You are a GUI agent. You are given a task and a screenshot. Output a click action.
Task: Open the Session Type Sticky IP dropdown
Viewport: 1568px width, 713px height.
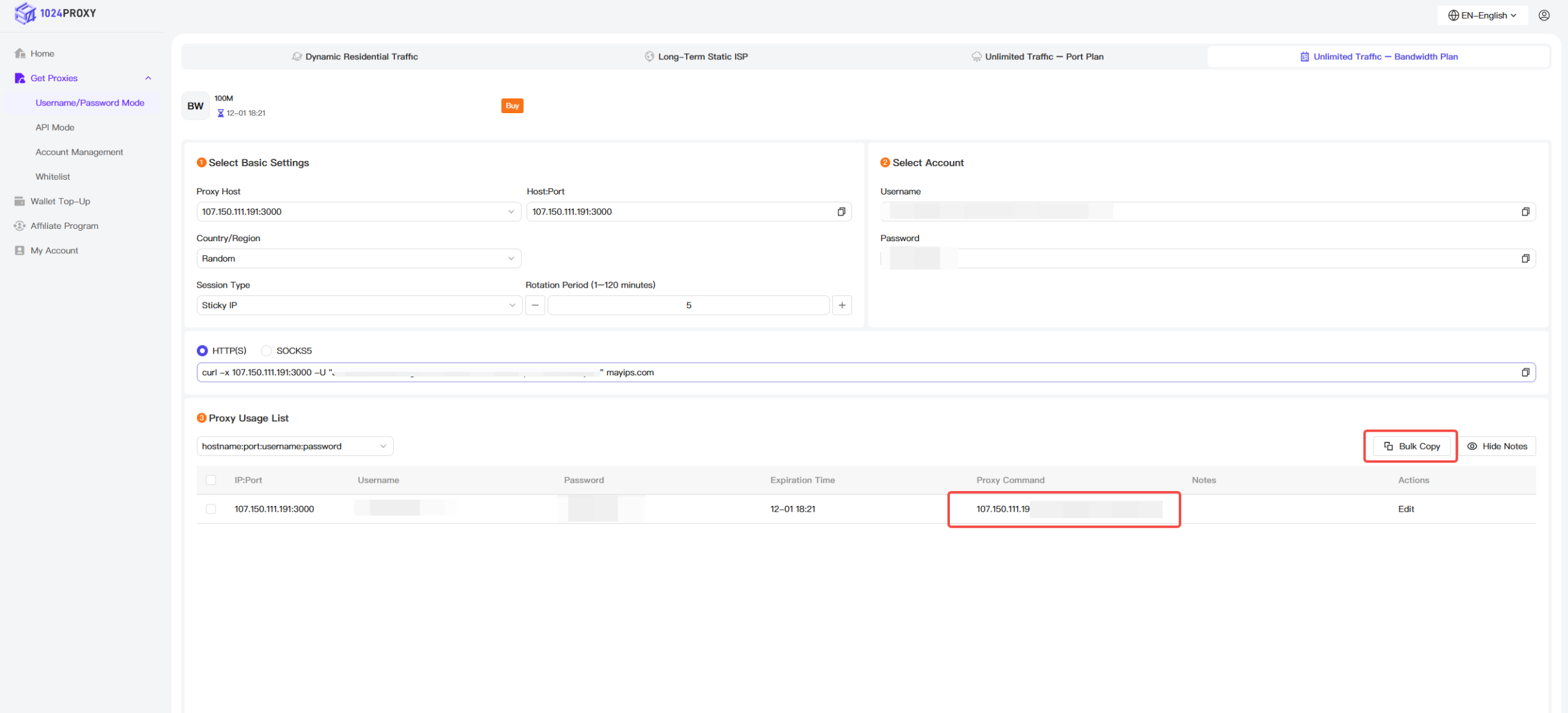(358, 305)
